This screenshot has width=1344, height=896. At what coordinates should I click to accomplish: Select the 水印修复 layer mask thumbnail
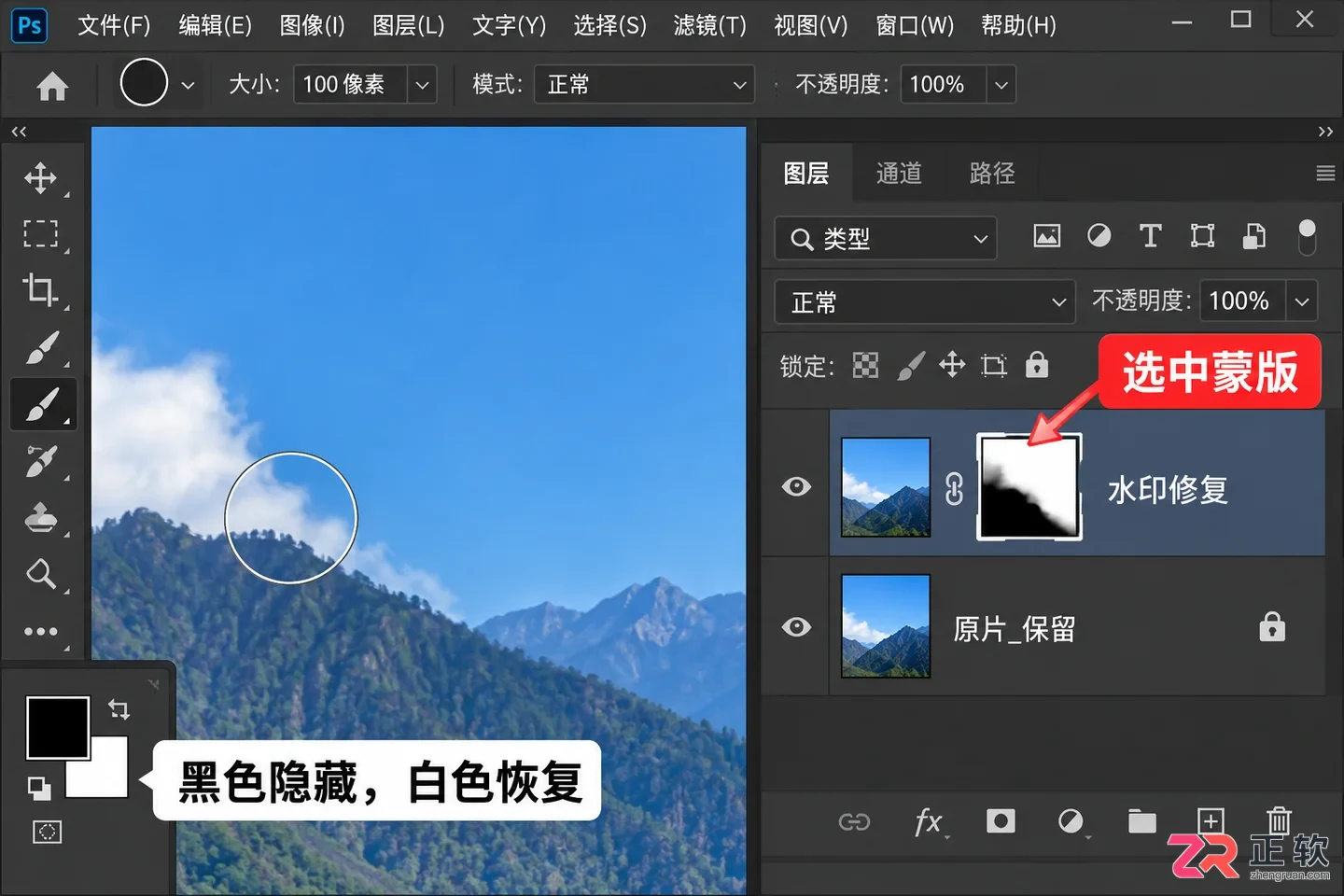pos(1029,486)
